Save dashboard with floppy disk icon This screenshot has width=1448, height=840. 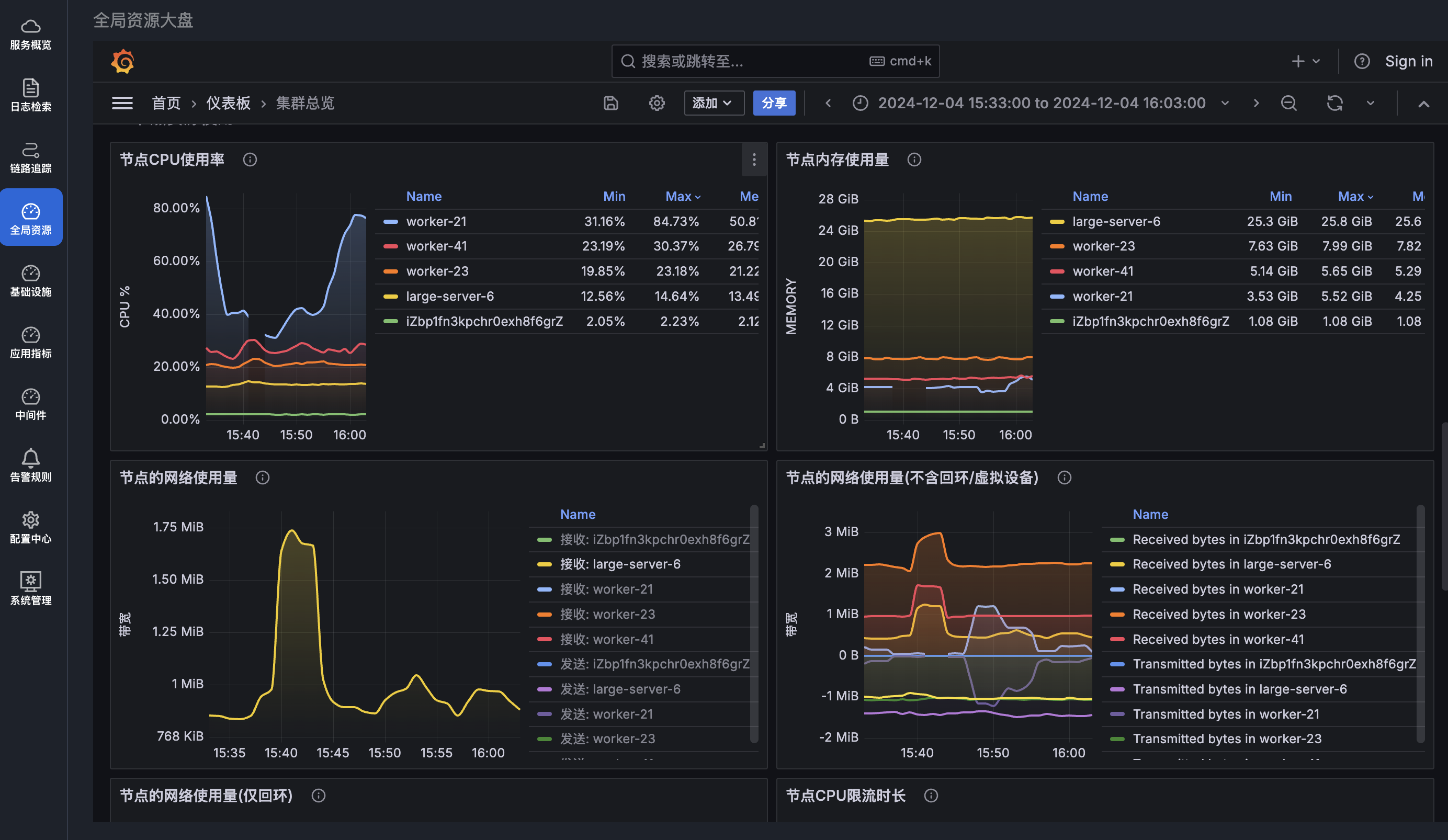tap(611, 103)
